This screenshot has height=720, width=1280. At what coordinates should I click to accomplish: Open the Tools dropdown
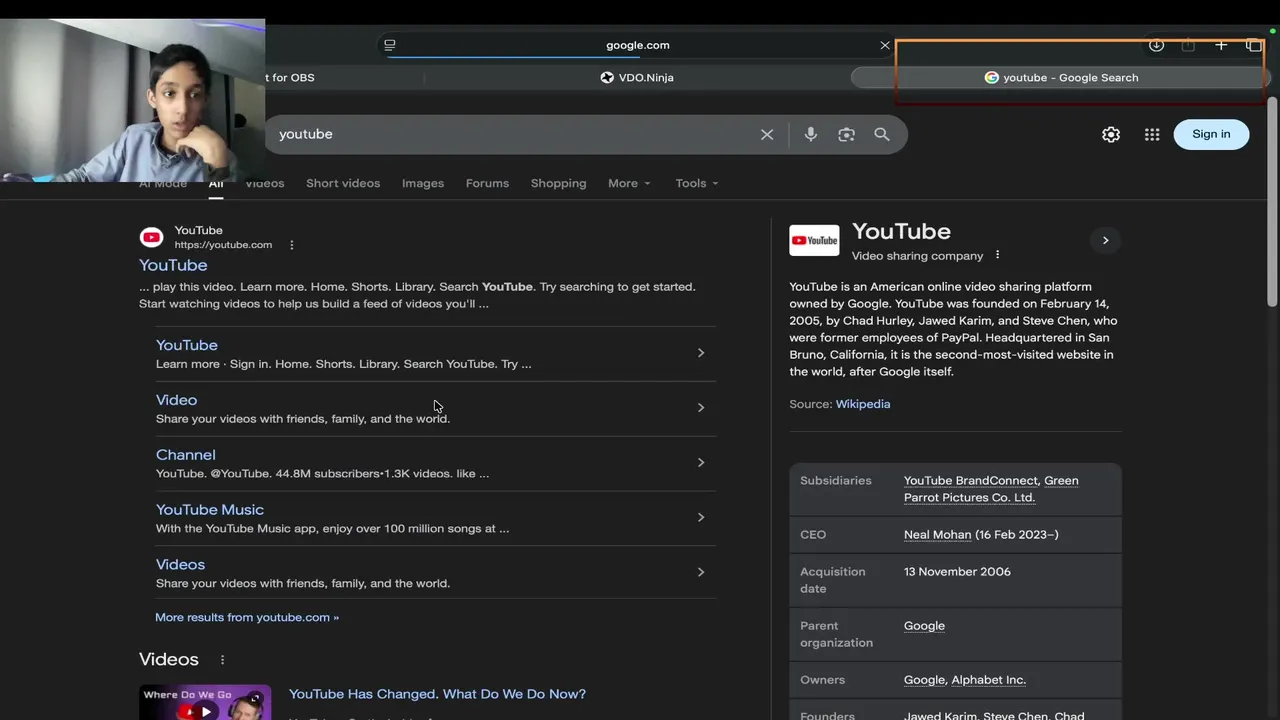click(697, 183)
